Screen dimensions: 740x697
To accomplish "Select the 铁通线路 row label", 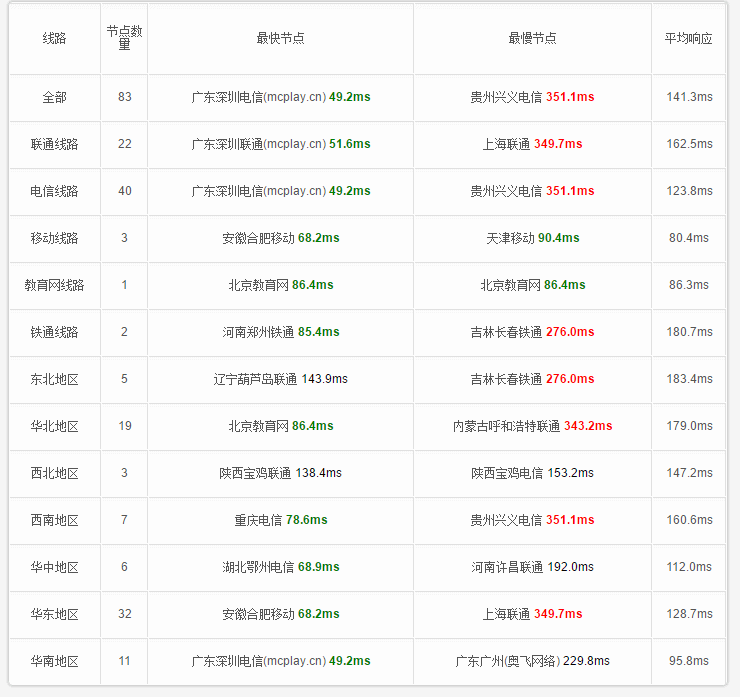I will pos(54,332).
